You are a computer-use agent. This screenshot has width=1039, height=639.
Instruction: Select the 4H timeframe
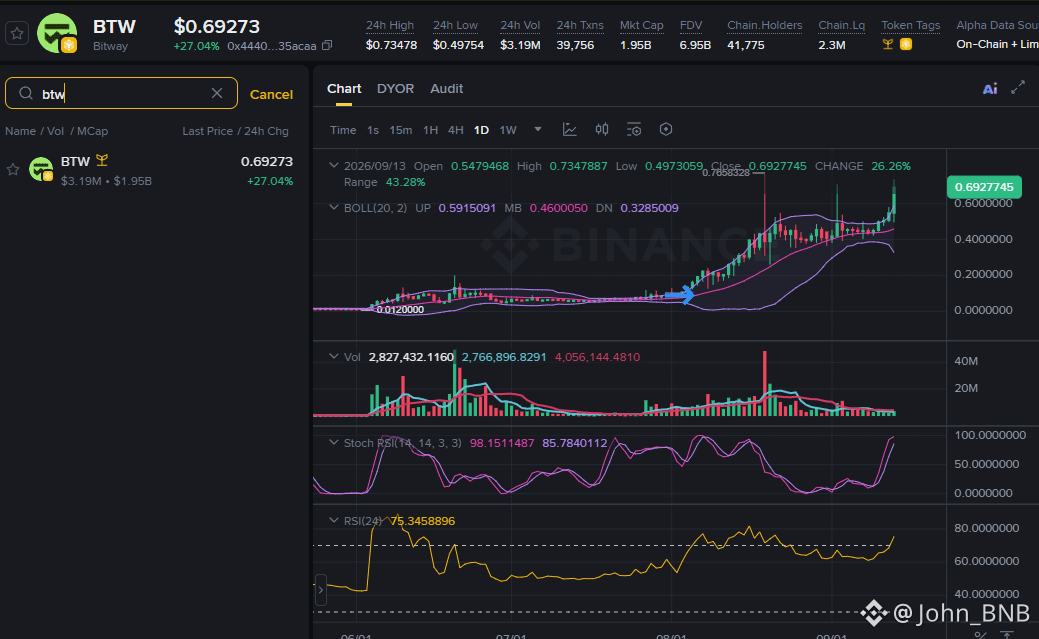455,130
